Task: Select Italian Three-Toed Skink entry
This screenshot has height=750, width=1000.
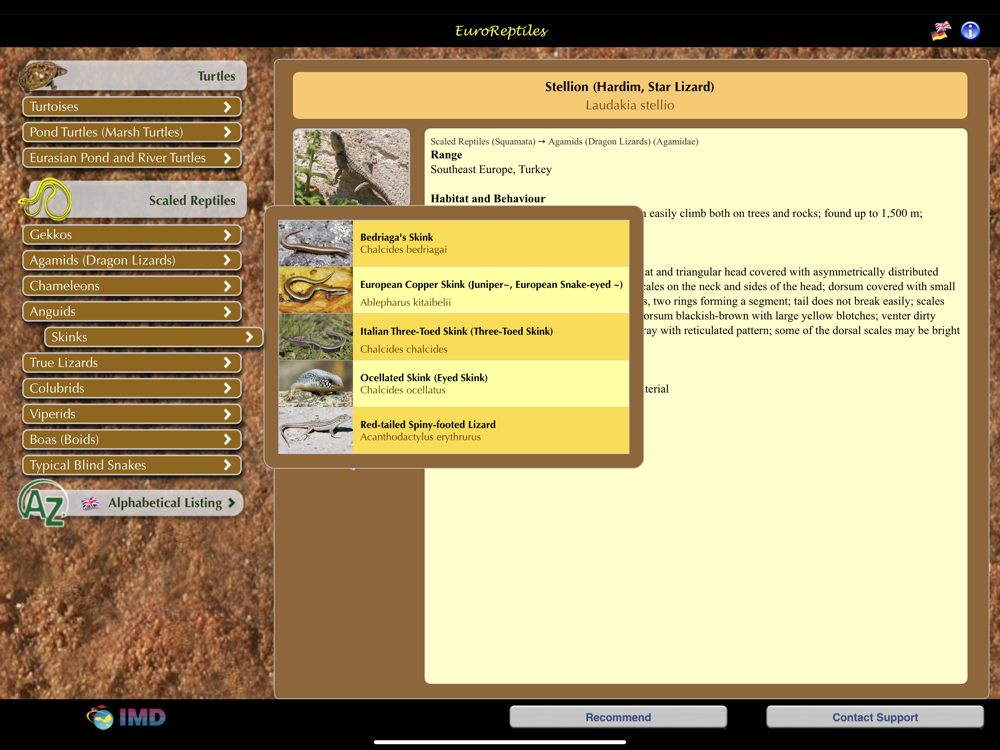Action: 454,337
